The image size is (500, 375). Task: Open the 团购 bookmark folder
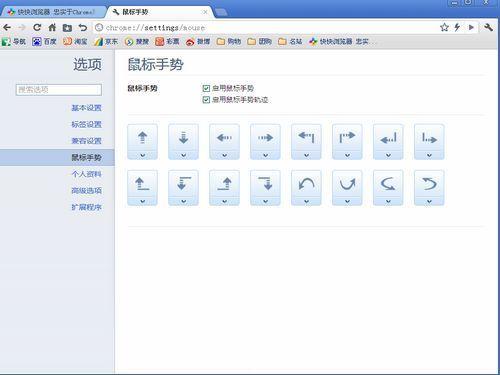point(260,42)
